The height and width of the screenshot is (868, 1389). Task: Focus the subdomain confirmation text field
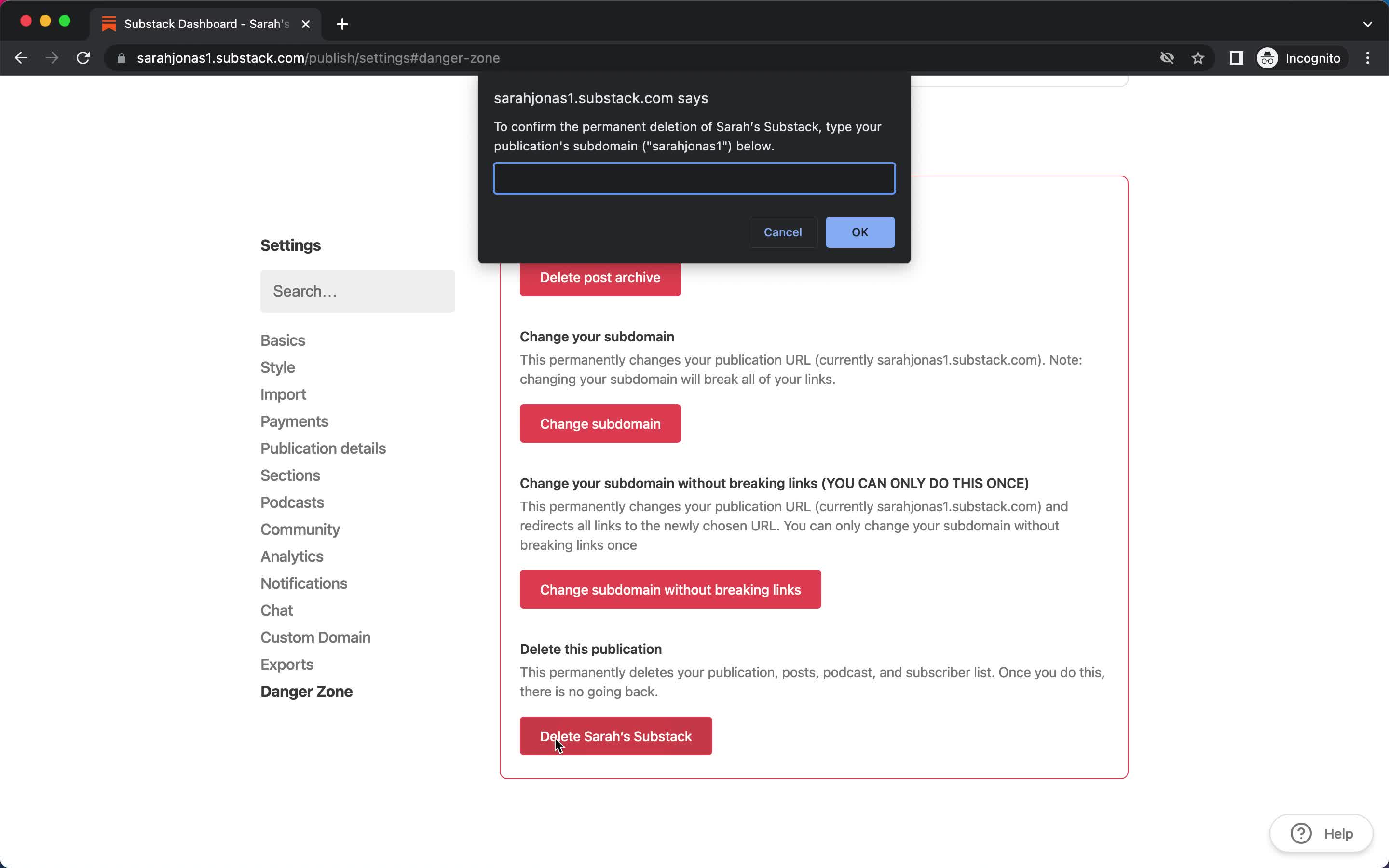[694, 178]
